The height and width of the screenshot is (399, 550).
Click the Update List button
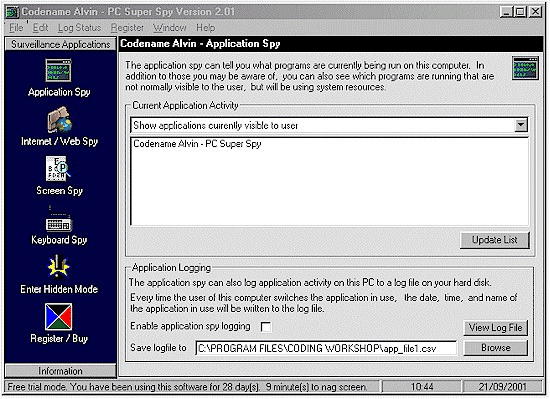coord(495,240)
